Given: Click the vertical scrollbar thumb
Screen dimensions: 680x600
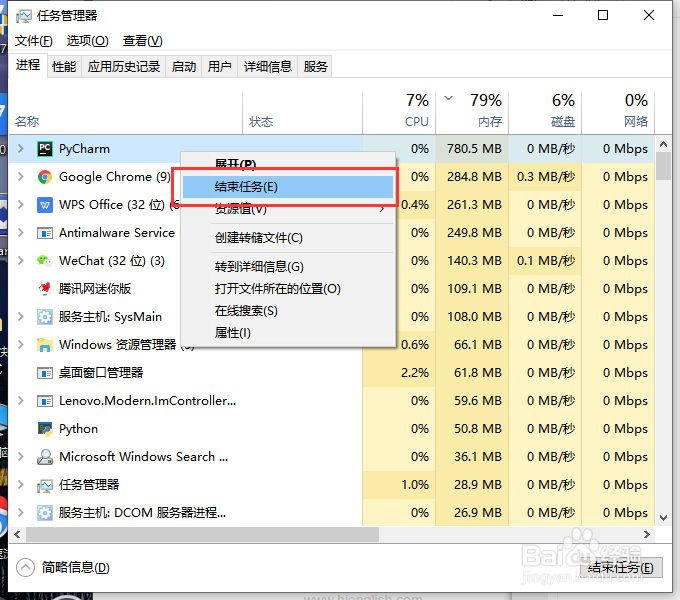Looking at the screenshot, I should 664,166.
